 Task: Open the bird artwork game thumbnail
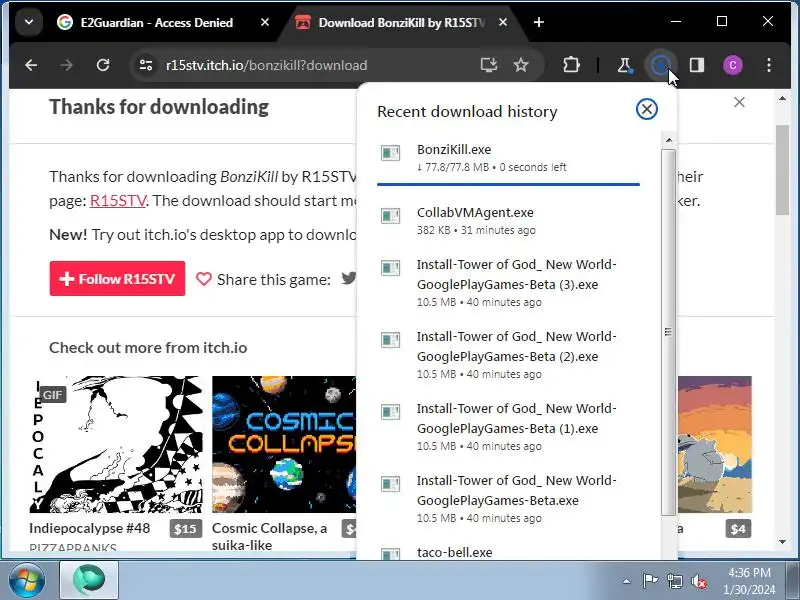click(715, 444)
